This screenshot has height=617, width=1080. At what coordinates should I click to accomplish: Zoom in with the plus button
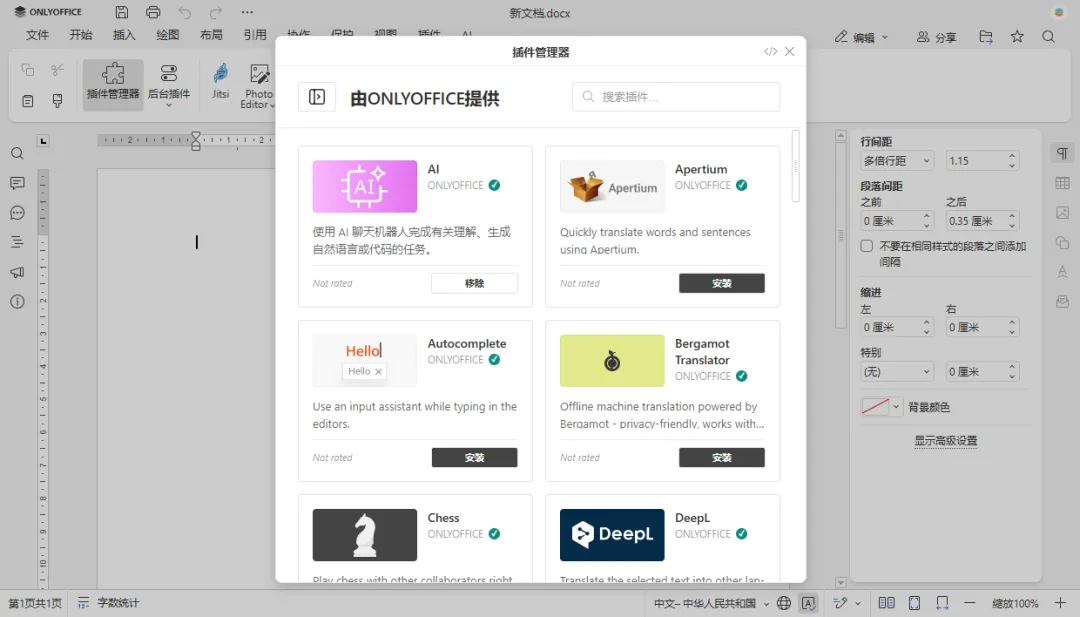[x=1060, y=603]
